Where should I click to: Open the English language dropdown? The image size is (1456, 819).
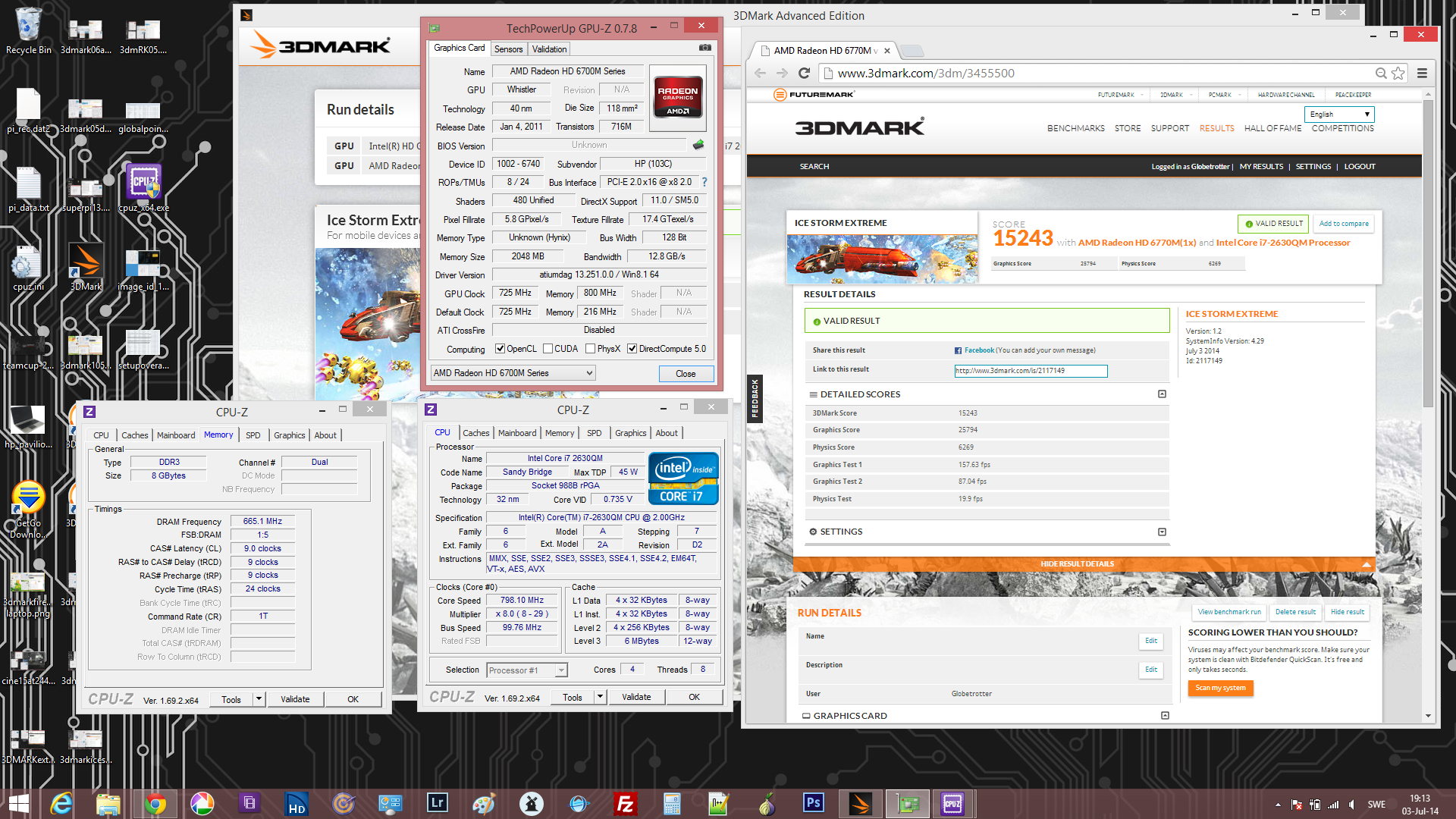coord(1339,115)
